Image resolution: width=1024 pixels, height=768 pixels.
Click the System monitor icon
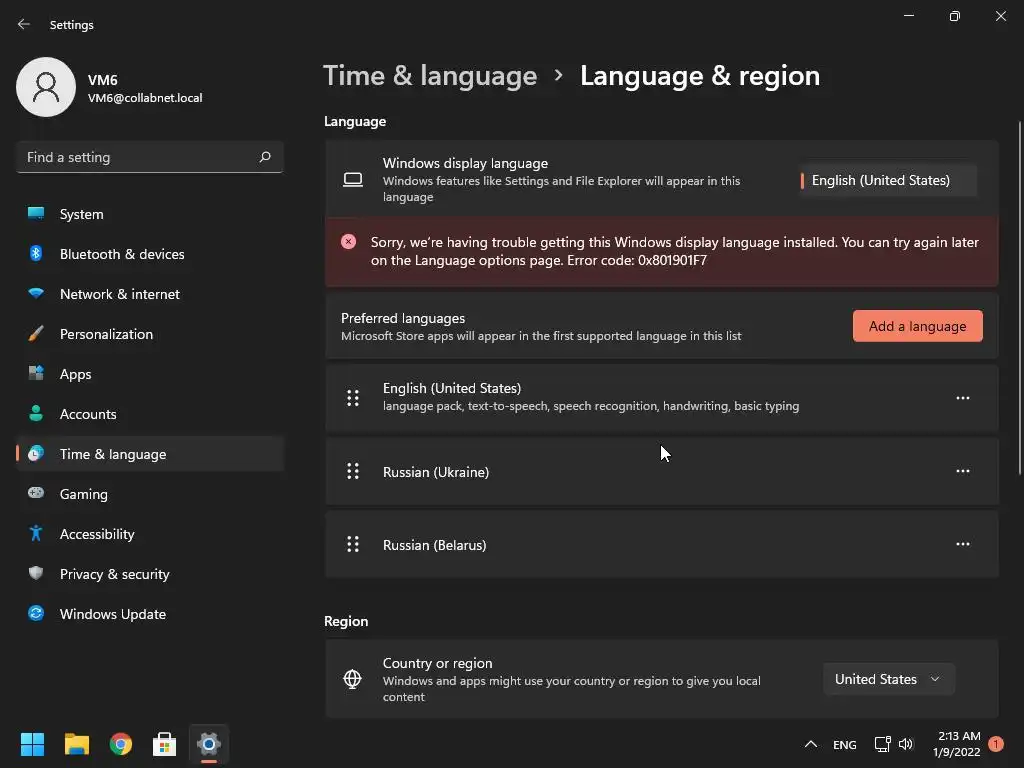[x=36, y=214]
